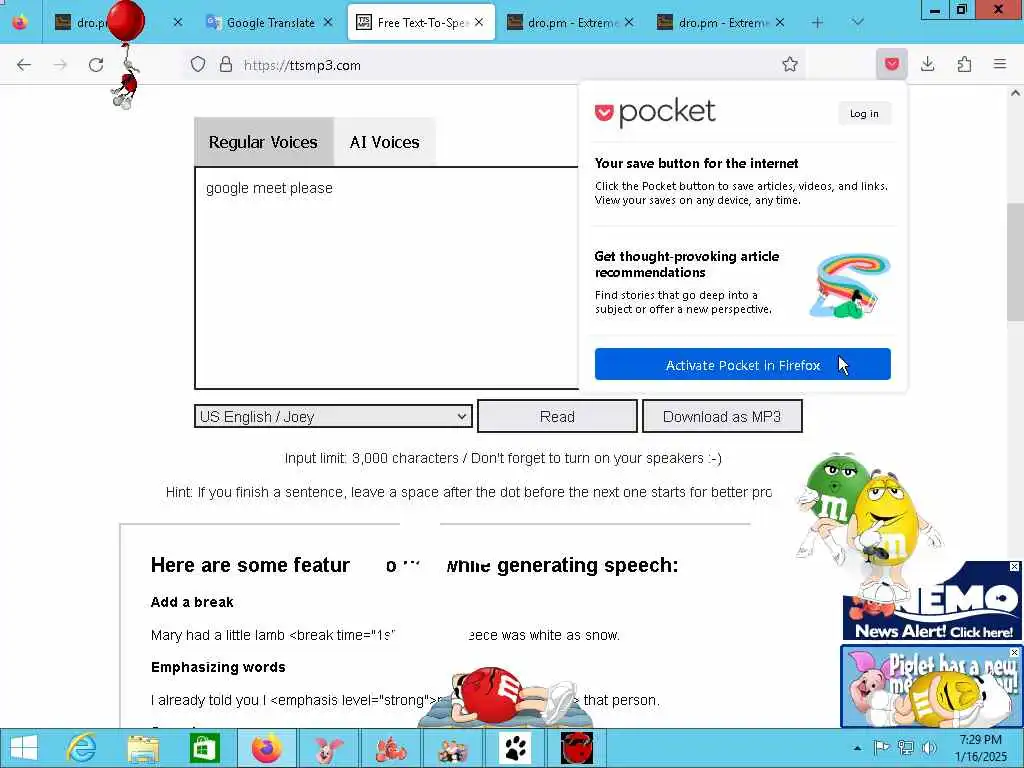The width and height of the screenshot is (1024, 768).
Task: Show hidden system tray icons
Action: click(x=857, y=748)
